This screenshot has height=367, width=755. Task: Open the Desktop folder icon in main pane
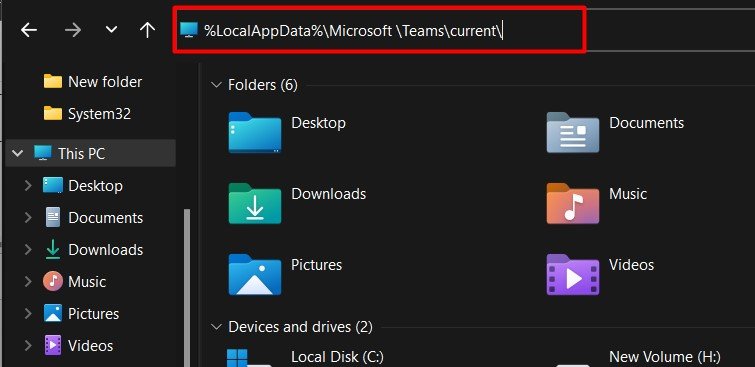pos(255,132)
